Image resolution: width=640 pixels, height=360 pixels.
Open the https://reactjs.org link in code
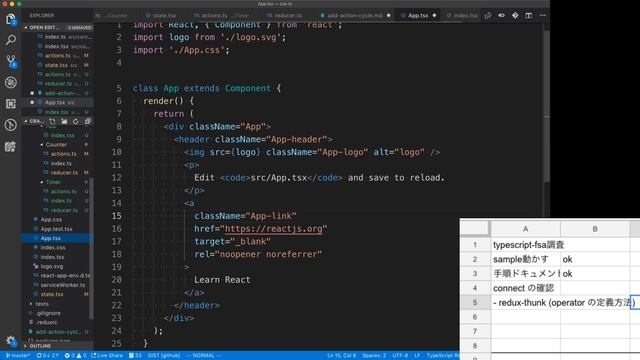coord(274,229)
